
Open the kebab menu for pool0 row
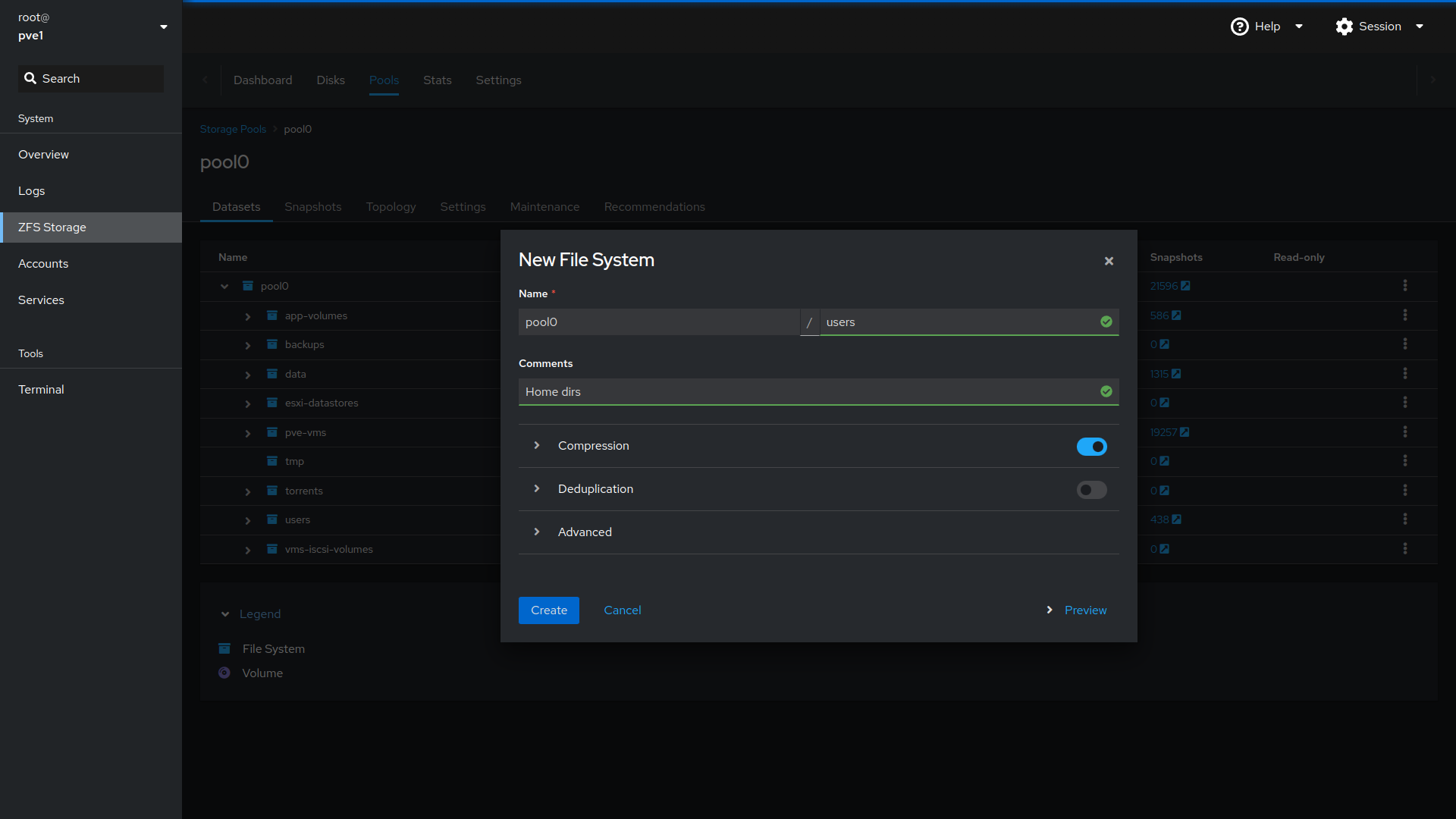(x=1405, y=286)
